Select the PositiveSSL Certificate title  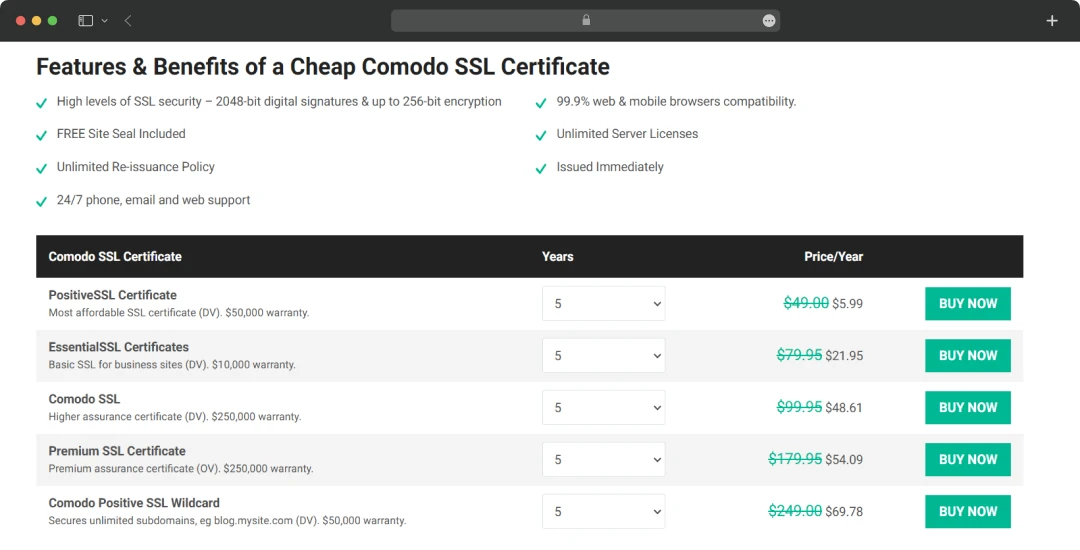[x=112, y=295]
